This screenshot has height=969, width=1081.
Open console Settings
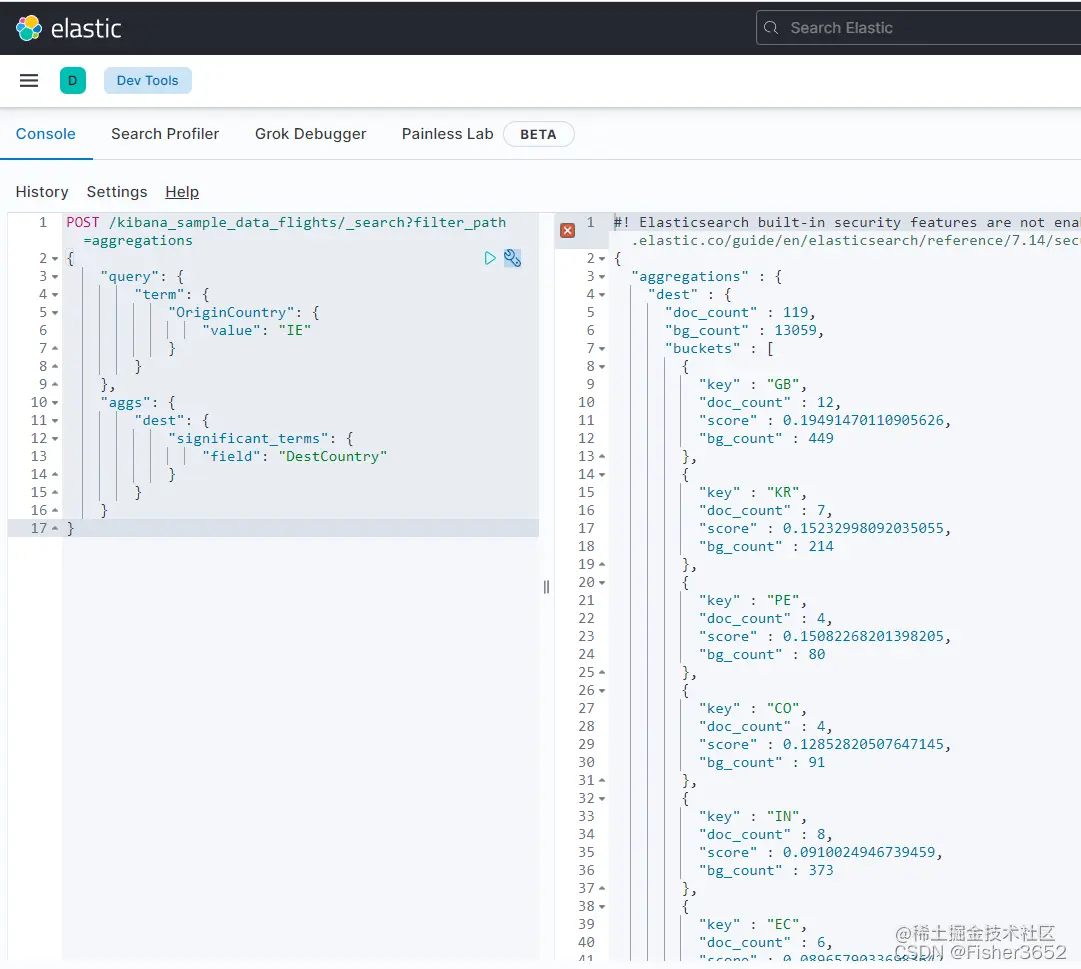point(117,192)
